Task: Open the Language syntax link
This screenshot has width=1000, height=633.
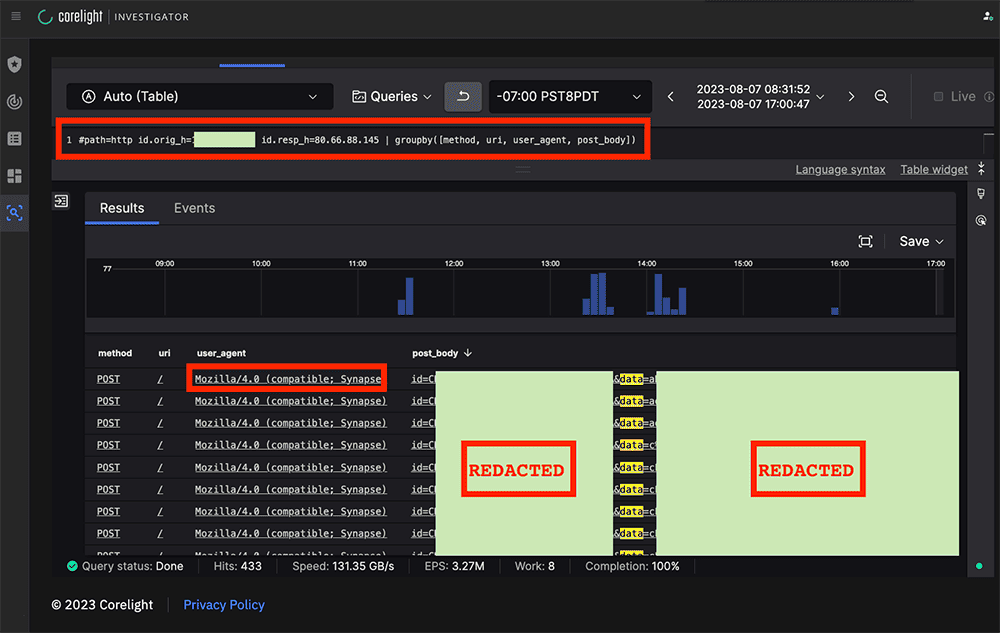Action: [840, 170]
